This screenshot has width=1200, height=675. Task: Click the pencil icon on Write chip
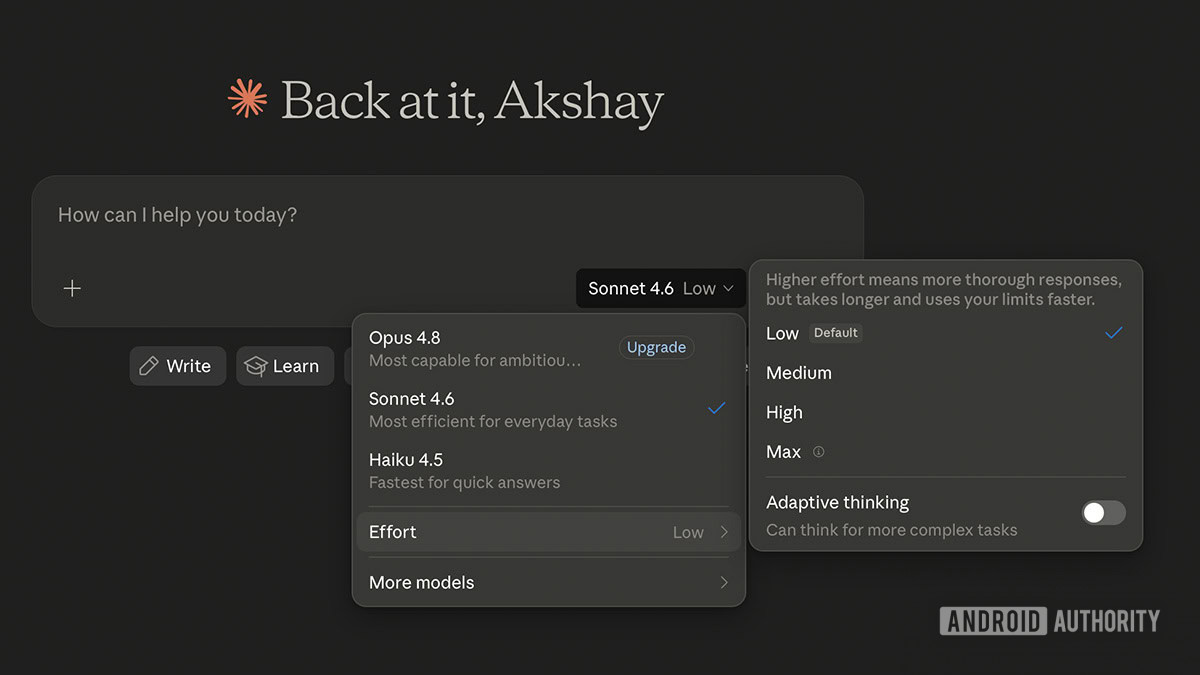149,366
